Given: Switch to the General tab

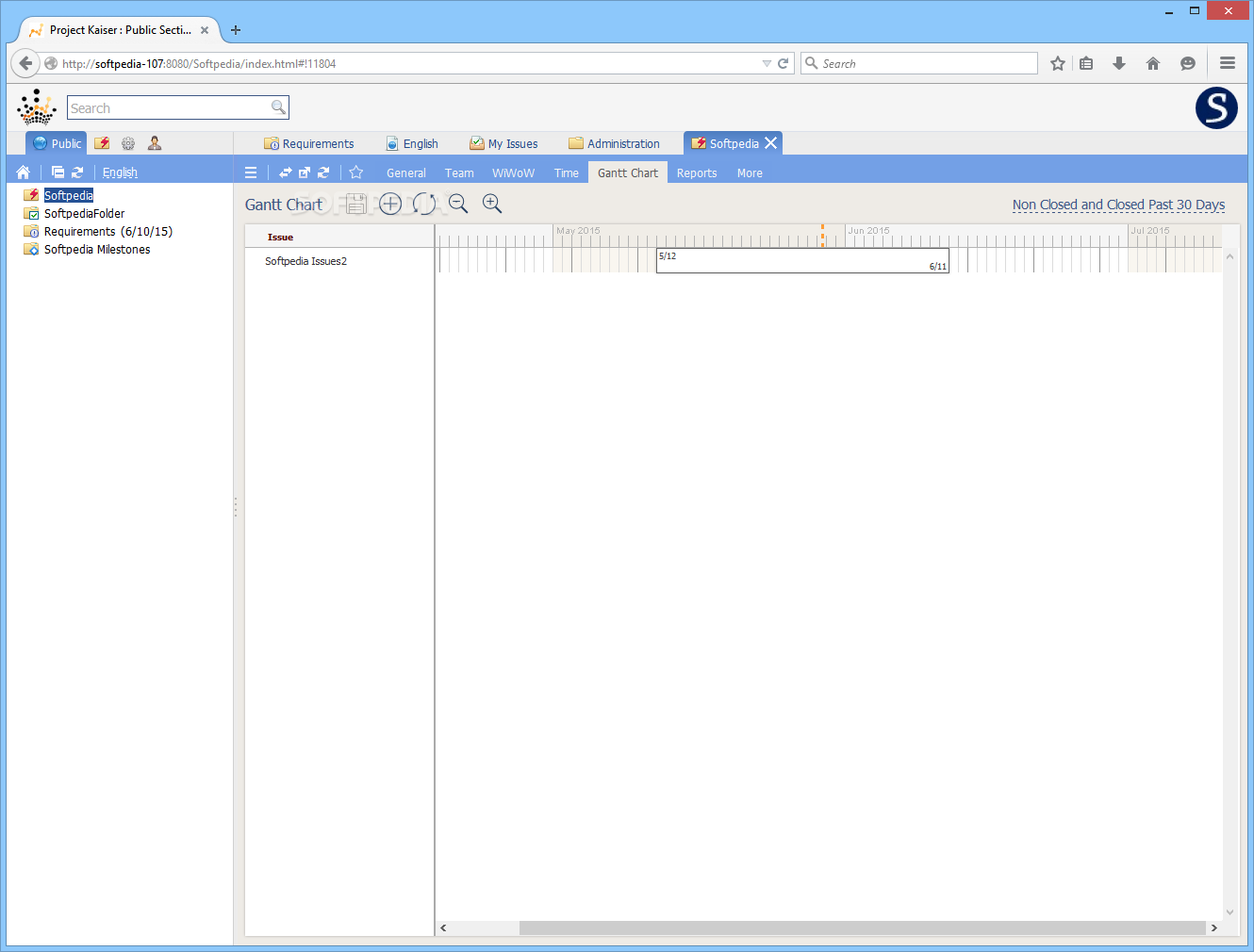Looking at the screenshot, I should tap(406, 172).
